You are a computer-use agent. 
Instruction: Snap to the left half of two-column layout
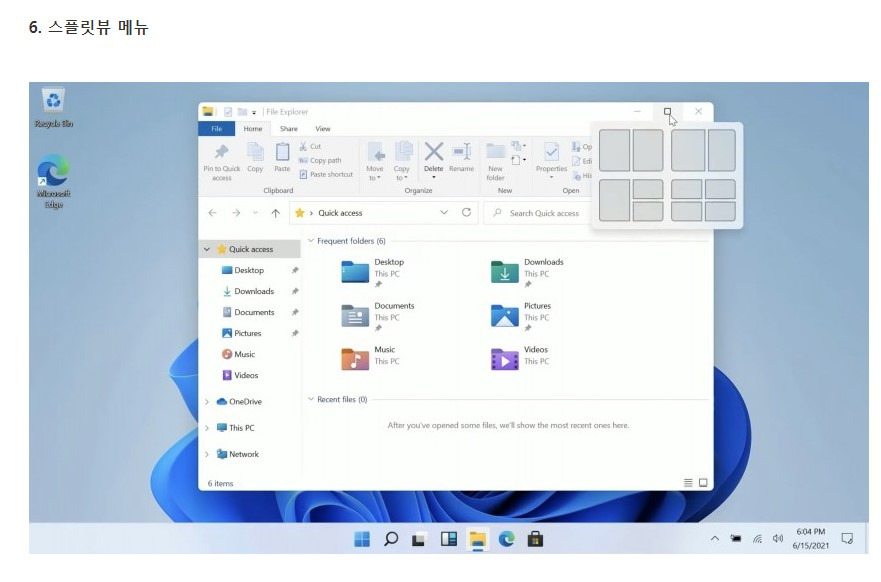pyautogui.click(x=614, y=151)
